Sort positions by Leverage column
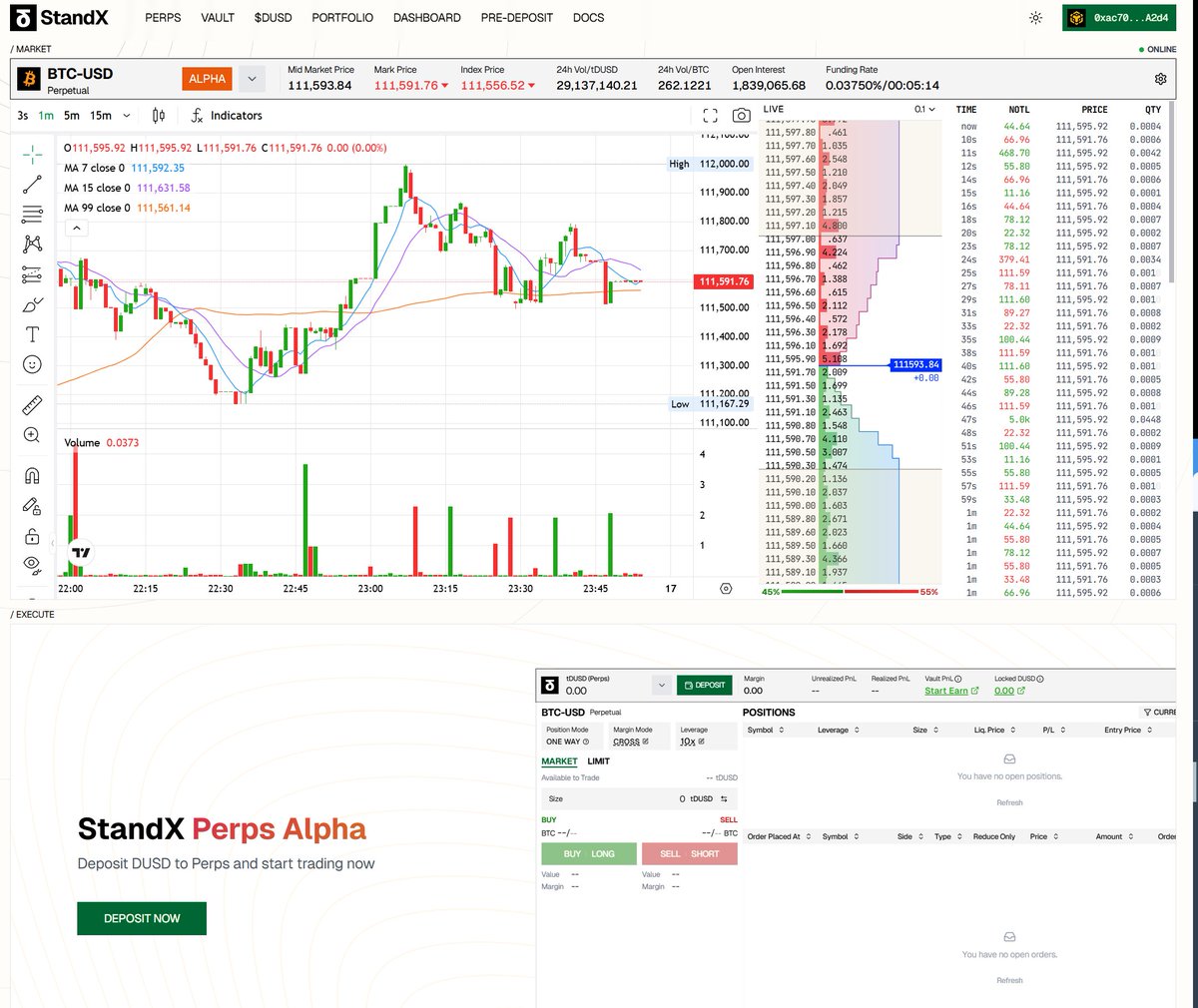Screen dimensions: 1198x1008 pos(839,730)
